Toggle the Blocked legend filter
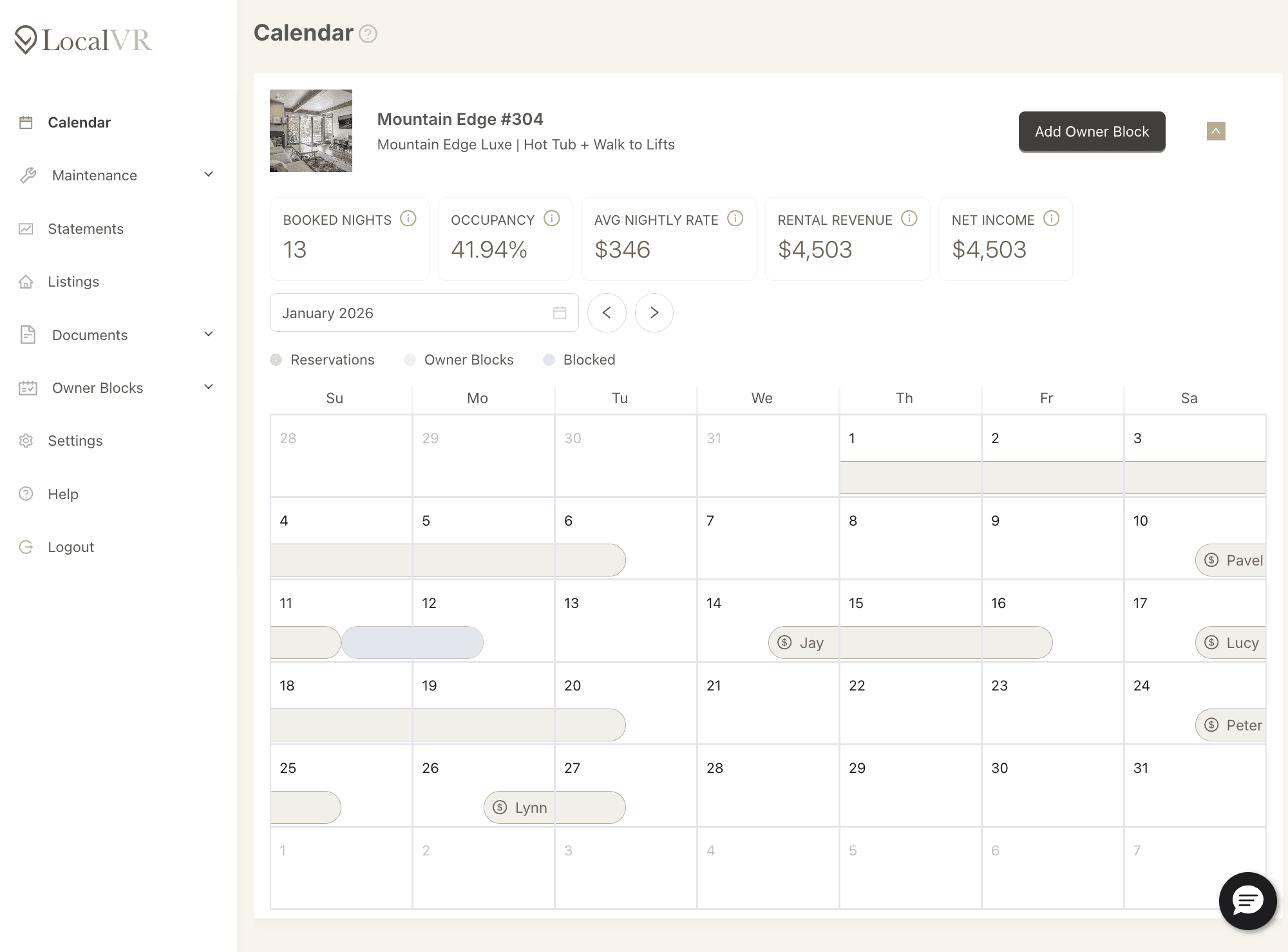 point(550,359)
